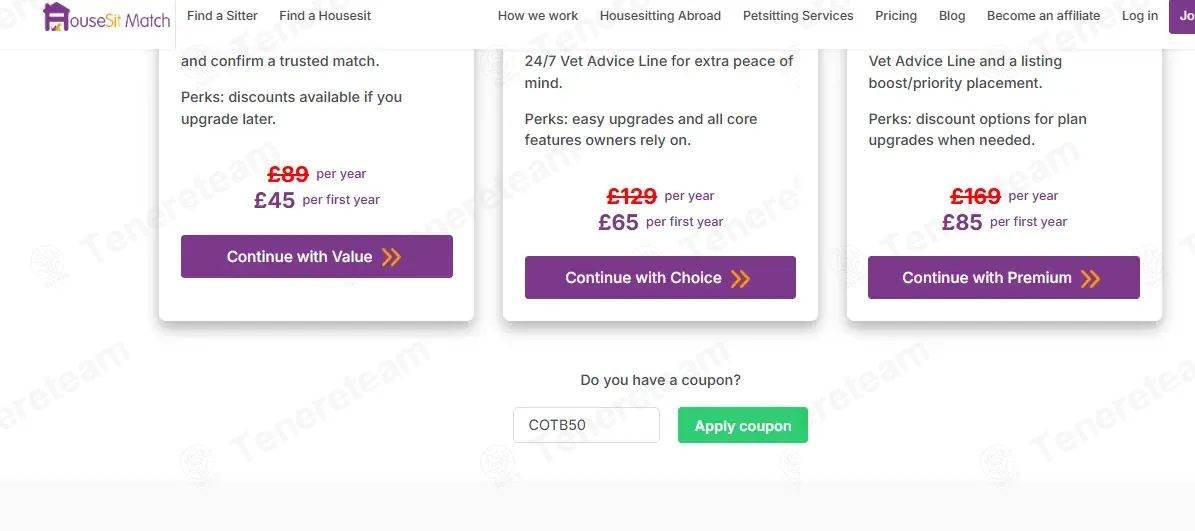Choose the Continue with Choice button
Image resolution: width=1195 pixels, height=531 pixels.
pyautogui.click(x=660, y=277)
